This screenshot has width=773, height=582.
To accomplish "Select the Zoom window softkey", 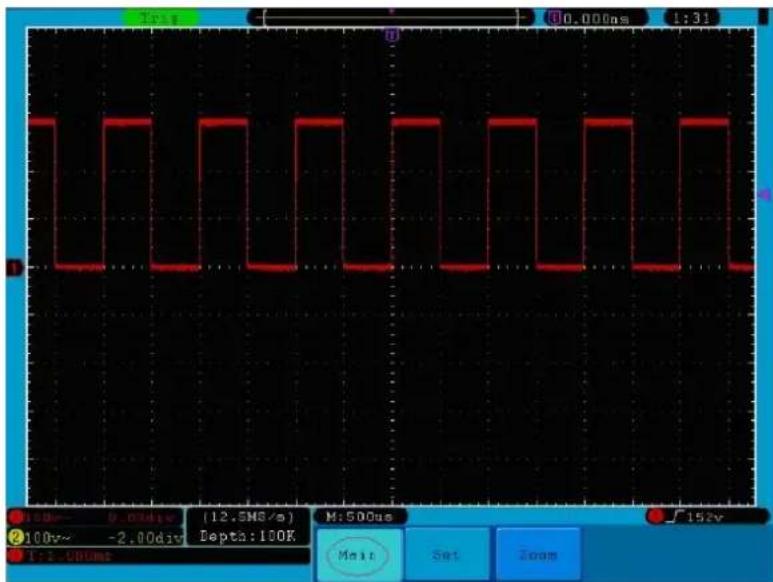I will (x=538, y=555).
